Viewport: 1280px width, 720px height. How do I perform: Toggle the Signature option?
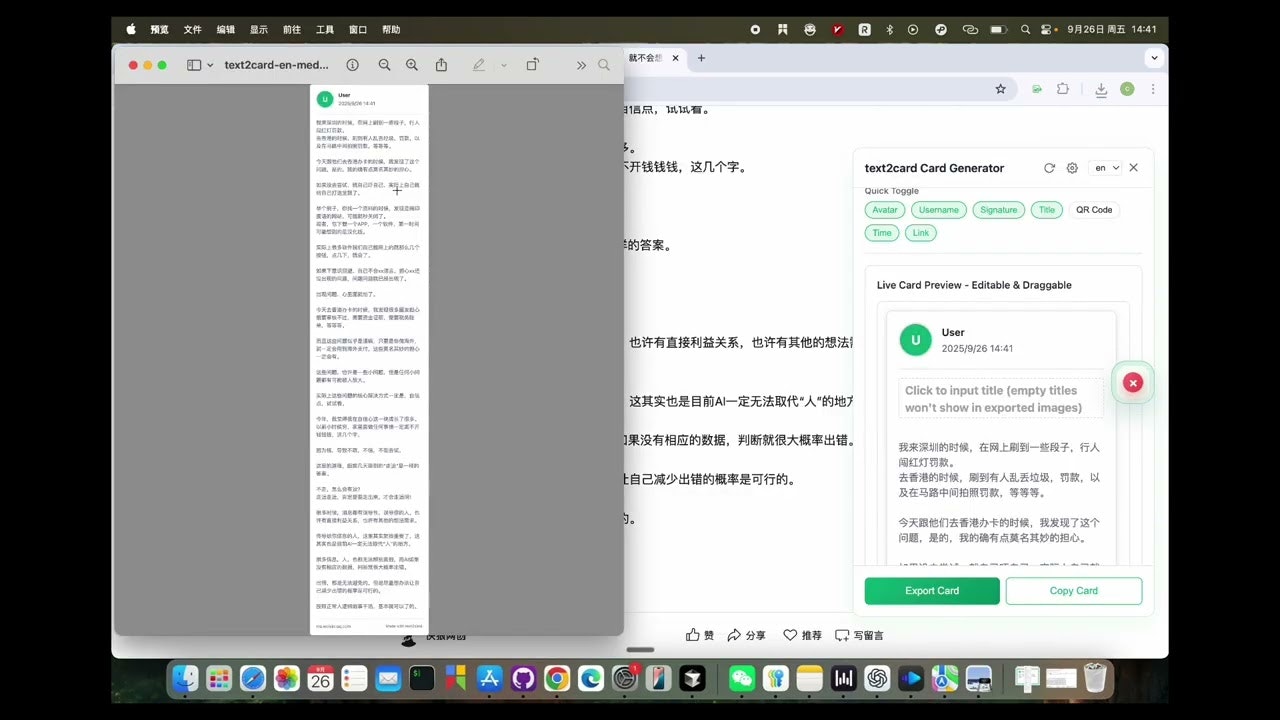point(998,210)
